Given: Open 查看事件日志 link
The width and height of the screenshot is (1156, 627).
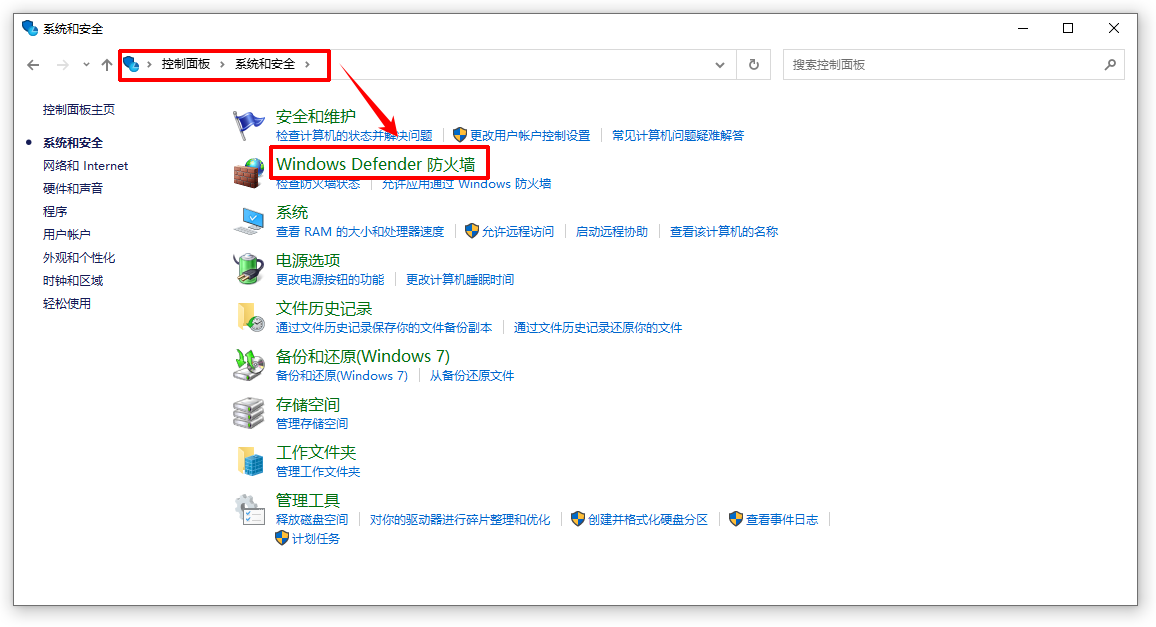Looking at the screenshot, I should coord(781,519).
